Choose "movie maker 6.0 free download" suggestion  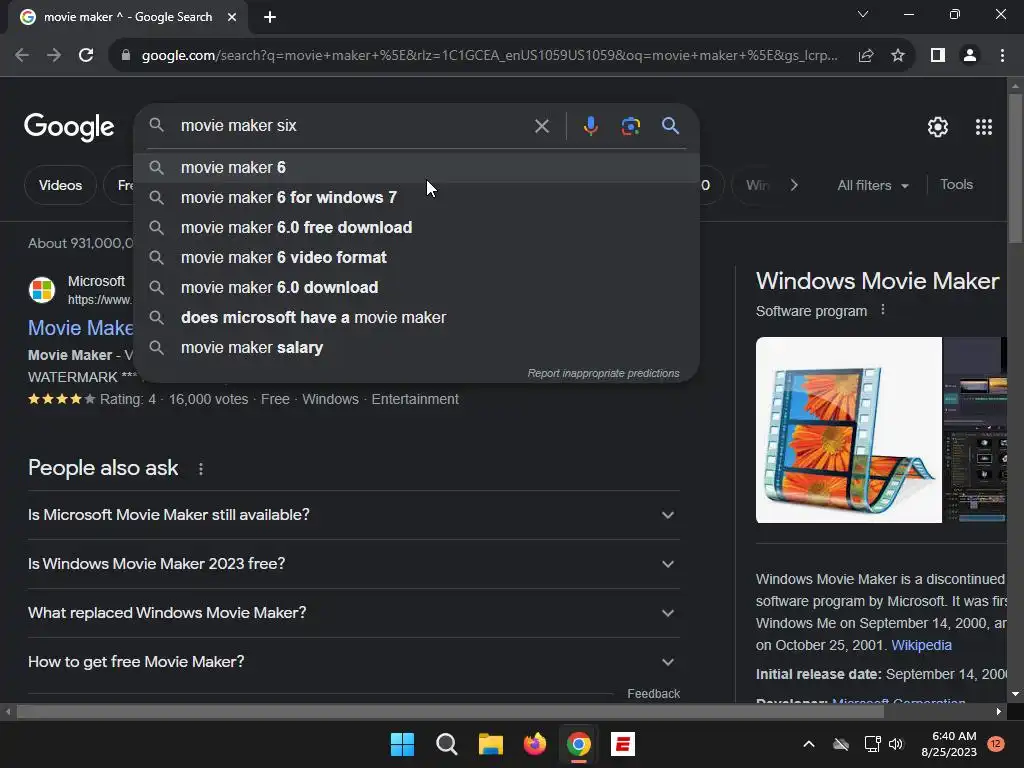click(x=417, y=228)
